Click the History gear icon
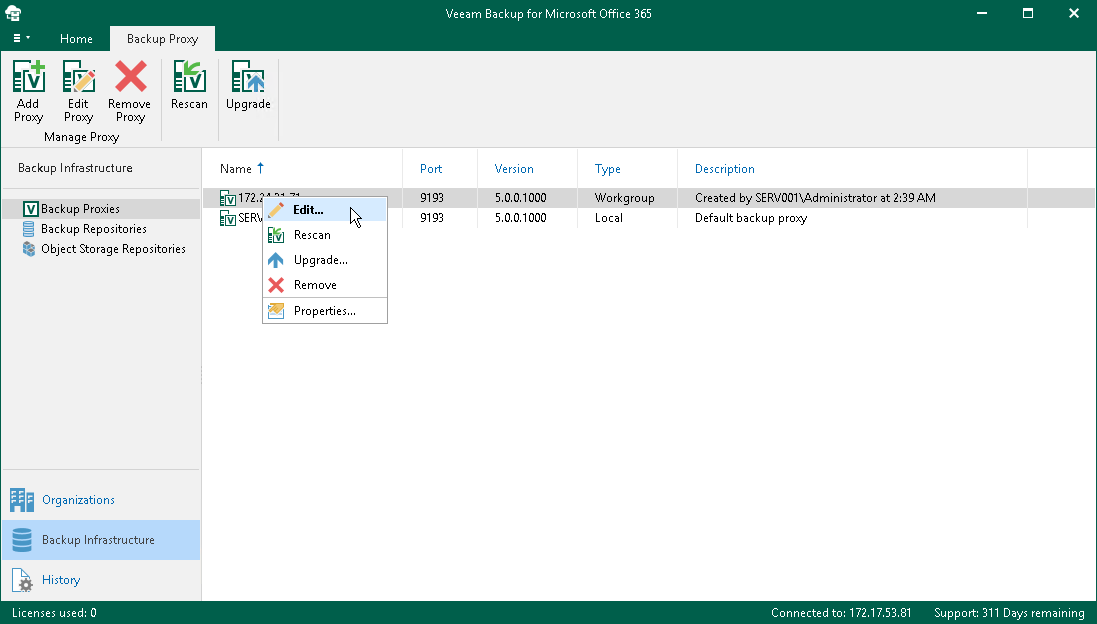Viewport: 1097px width, 624px height. (x=22, y=581)
